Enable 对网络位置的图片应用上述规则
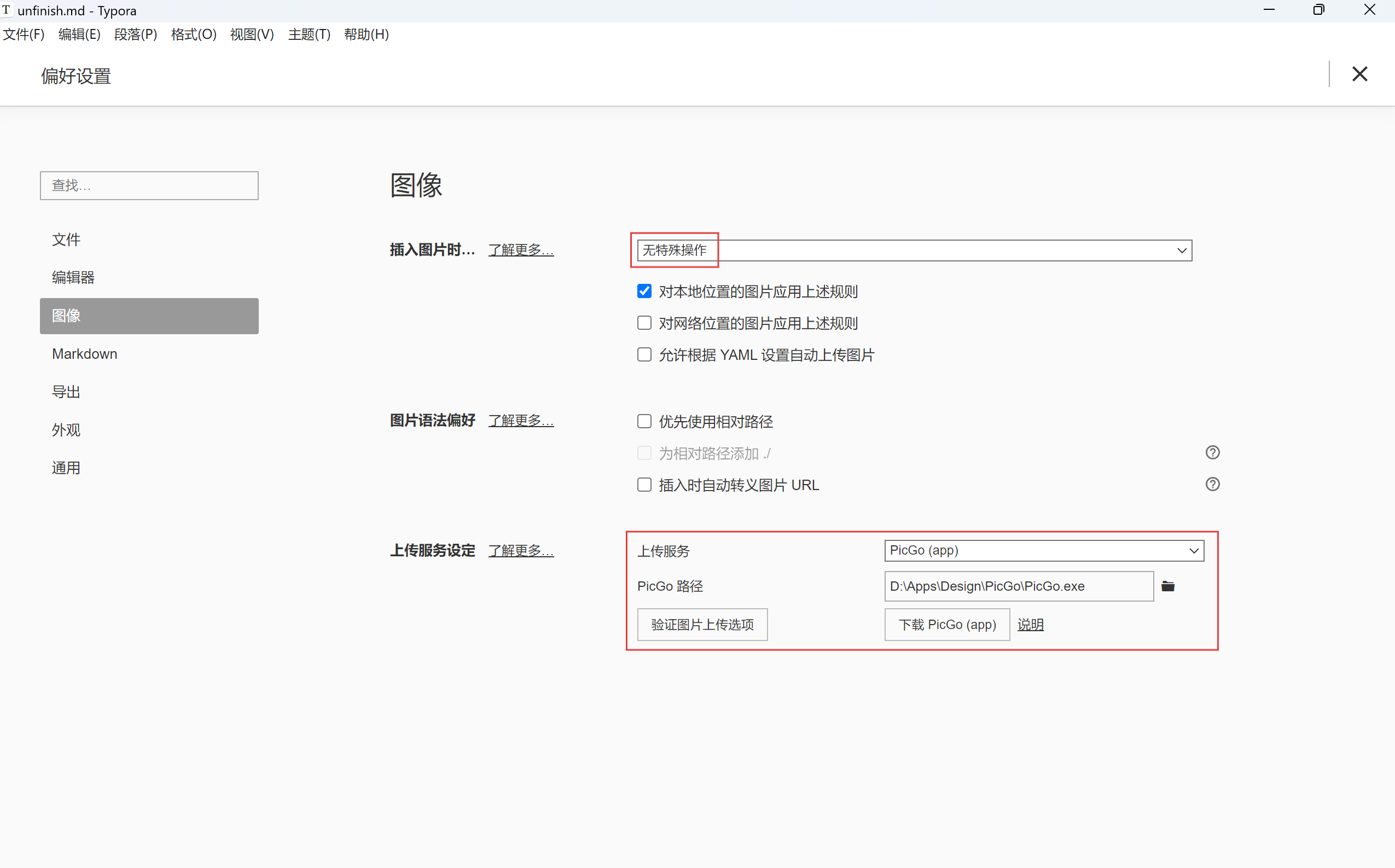The image size is (1395, 868). (643, 323)
